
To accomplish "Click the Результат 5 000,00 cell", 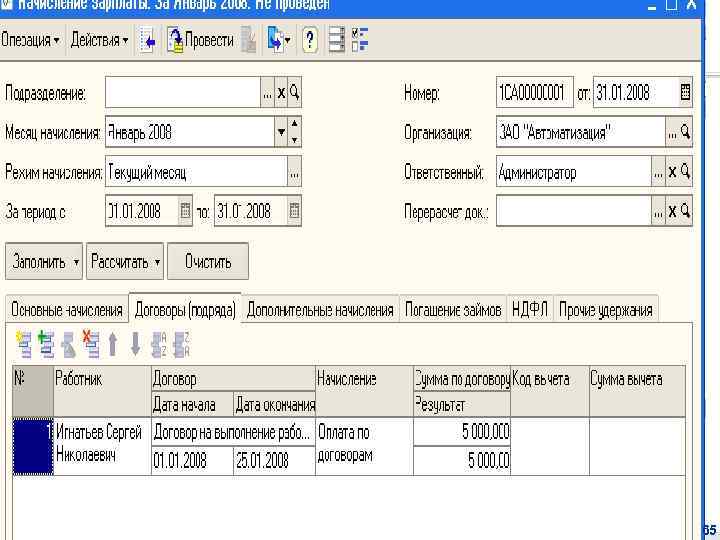I will pyautogui.click(x=462, y=461).
